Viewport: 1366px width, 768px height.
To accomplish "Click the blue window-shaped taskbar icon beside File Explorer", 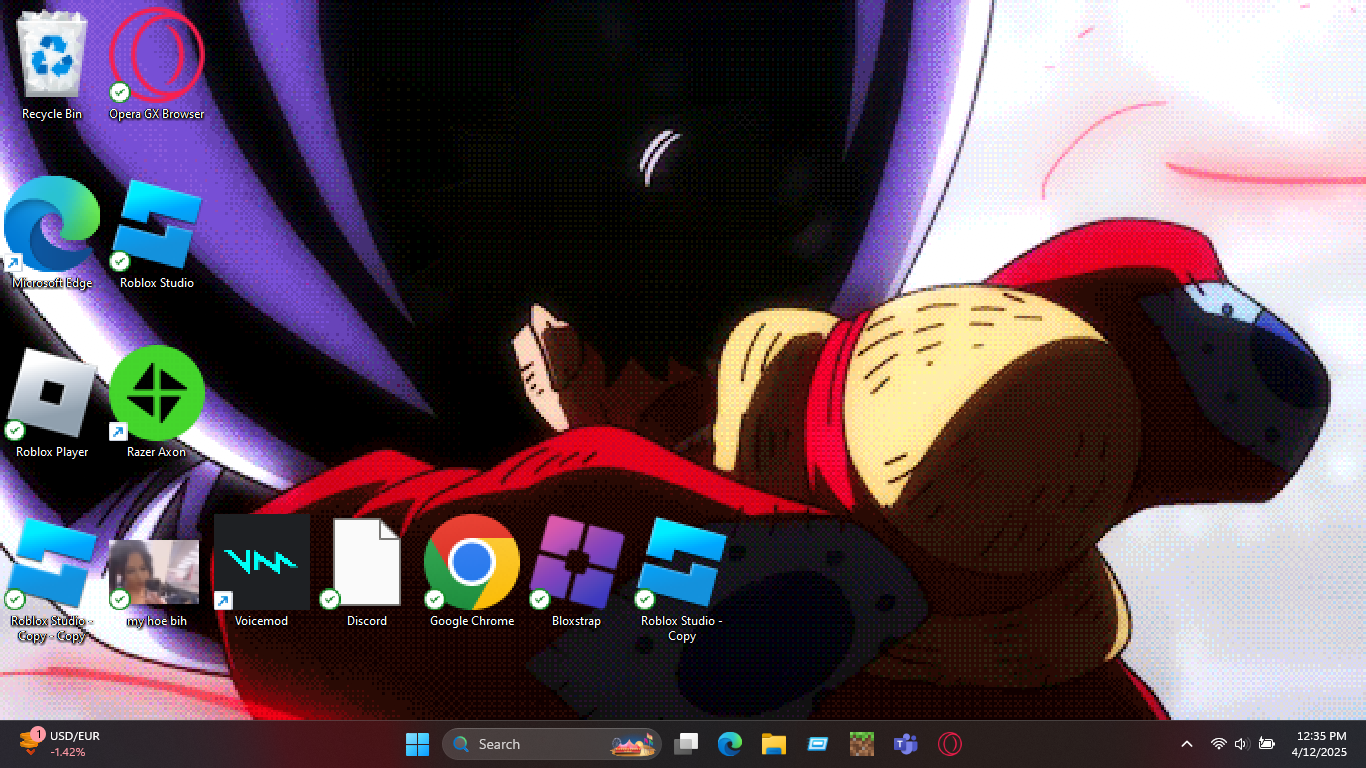I will tap(818, 744).
